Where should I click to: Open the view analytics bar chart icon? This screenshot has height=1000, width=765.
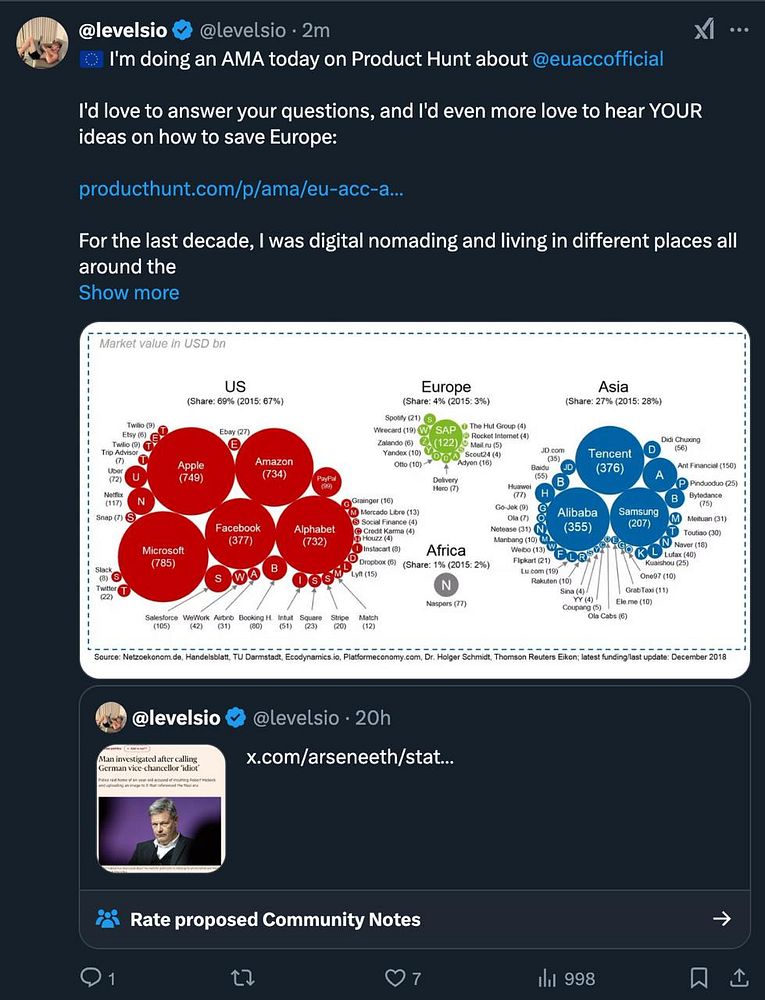[x=548, y=977]
